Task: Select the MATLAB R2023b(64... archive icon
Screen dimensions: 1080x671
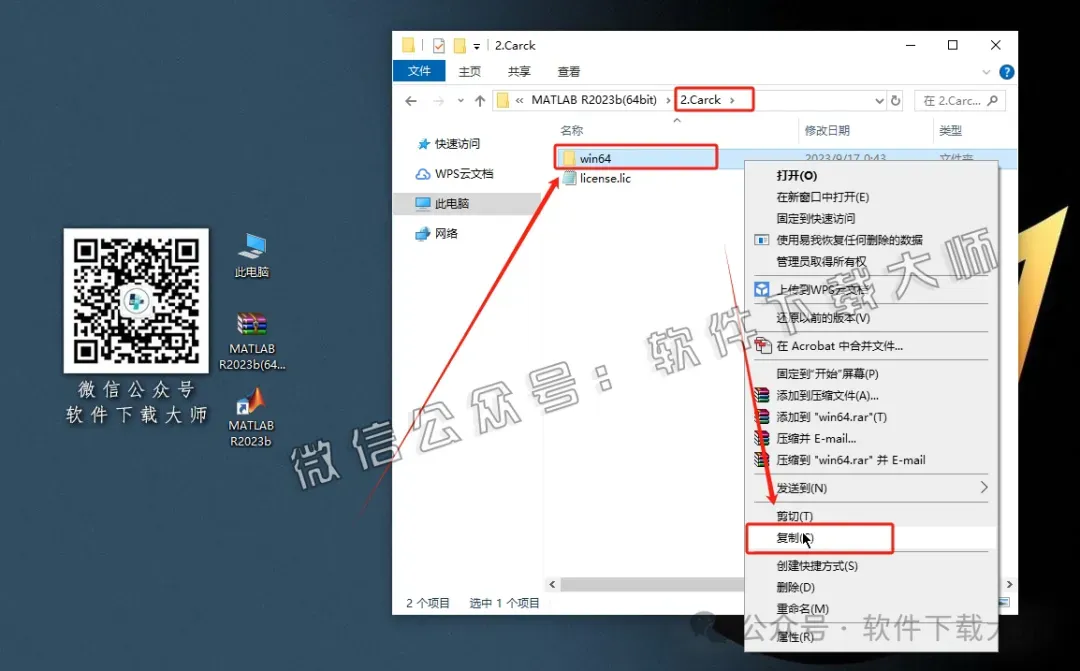Action: [x=251, y=342]
